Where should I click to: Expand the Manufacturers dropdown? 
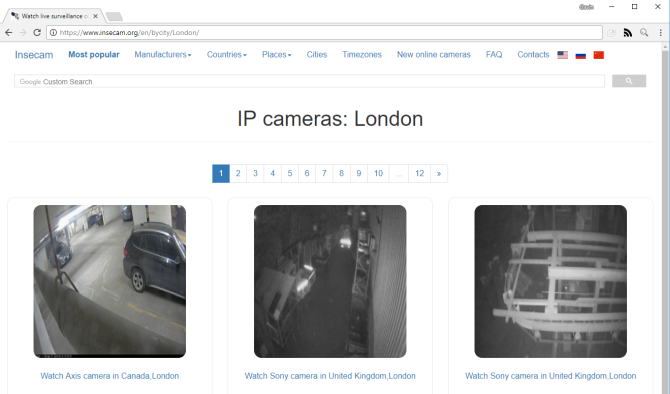tap(163, 55)
